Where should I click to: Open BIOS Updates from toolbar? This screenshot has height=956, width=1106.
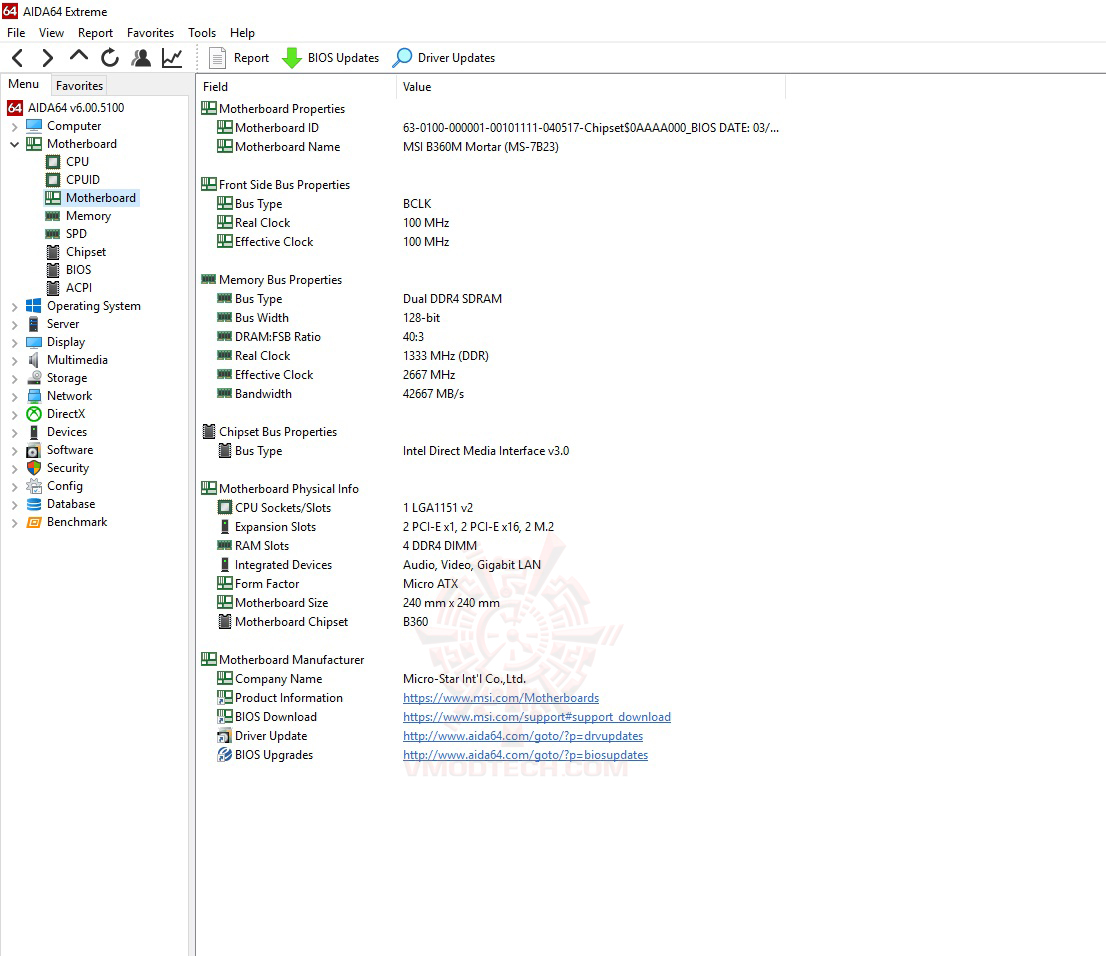point(330,58)
